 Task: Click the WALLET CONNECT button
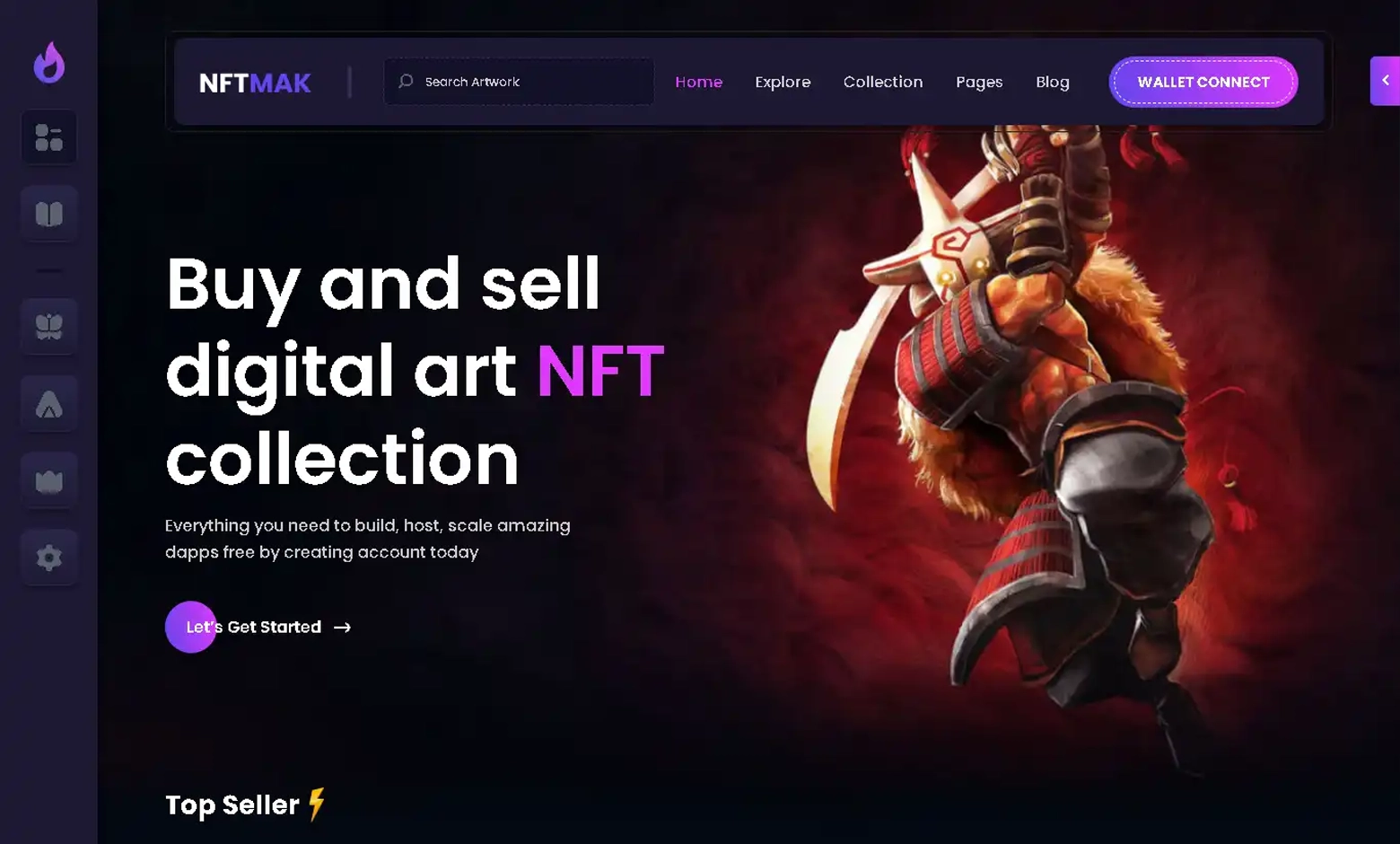pyautogui.click(x=1203, y=82)
